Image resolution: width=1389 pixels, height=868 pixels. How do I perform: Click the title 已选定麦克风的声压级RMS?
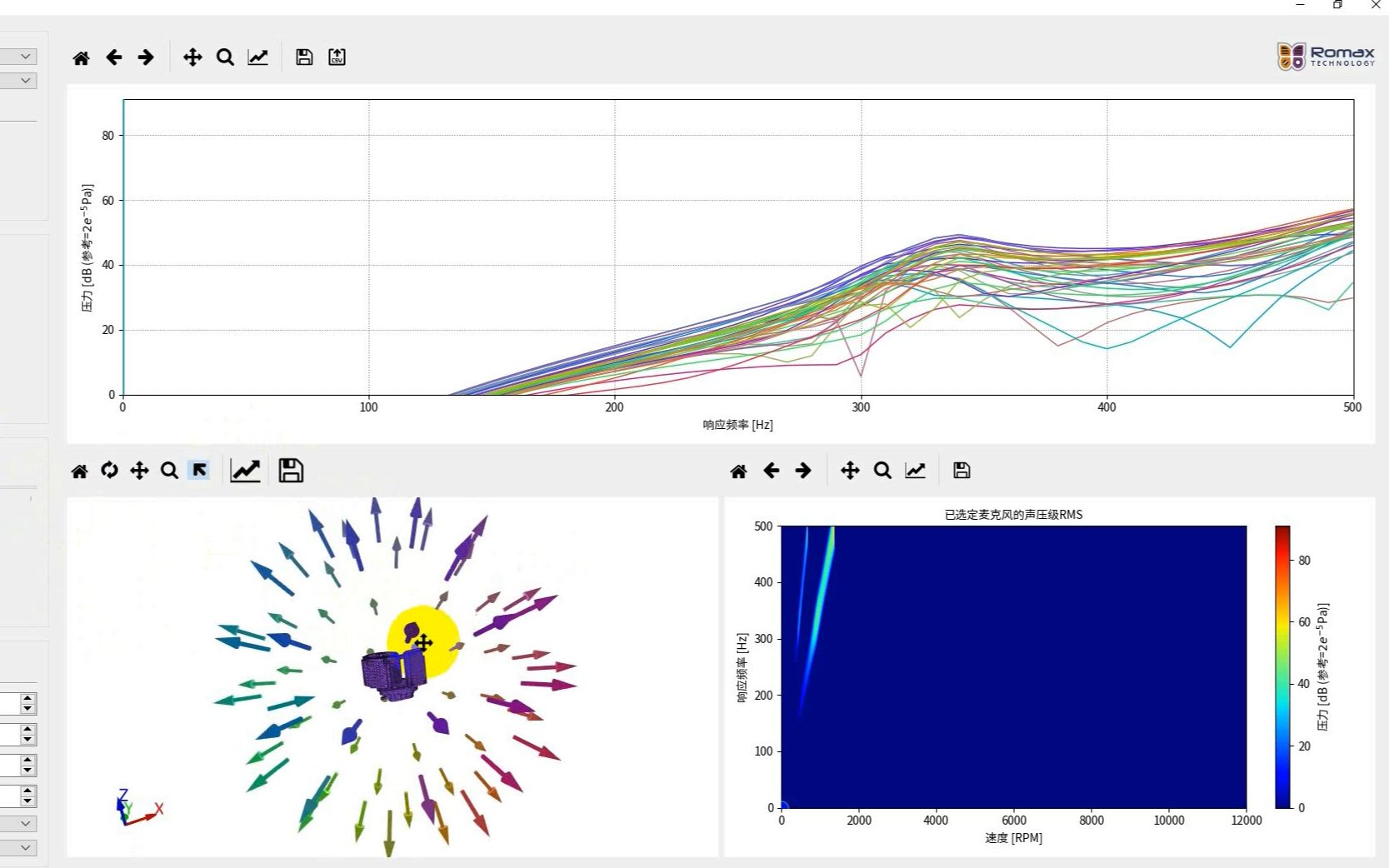tap(1013, 515)
